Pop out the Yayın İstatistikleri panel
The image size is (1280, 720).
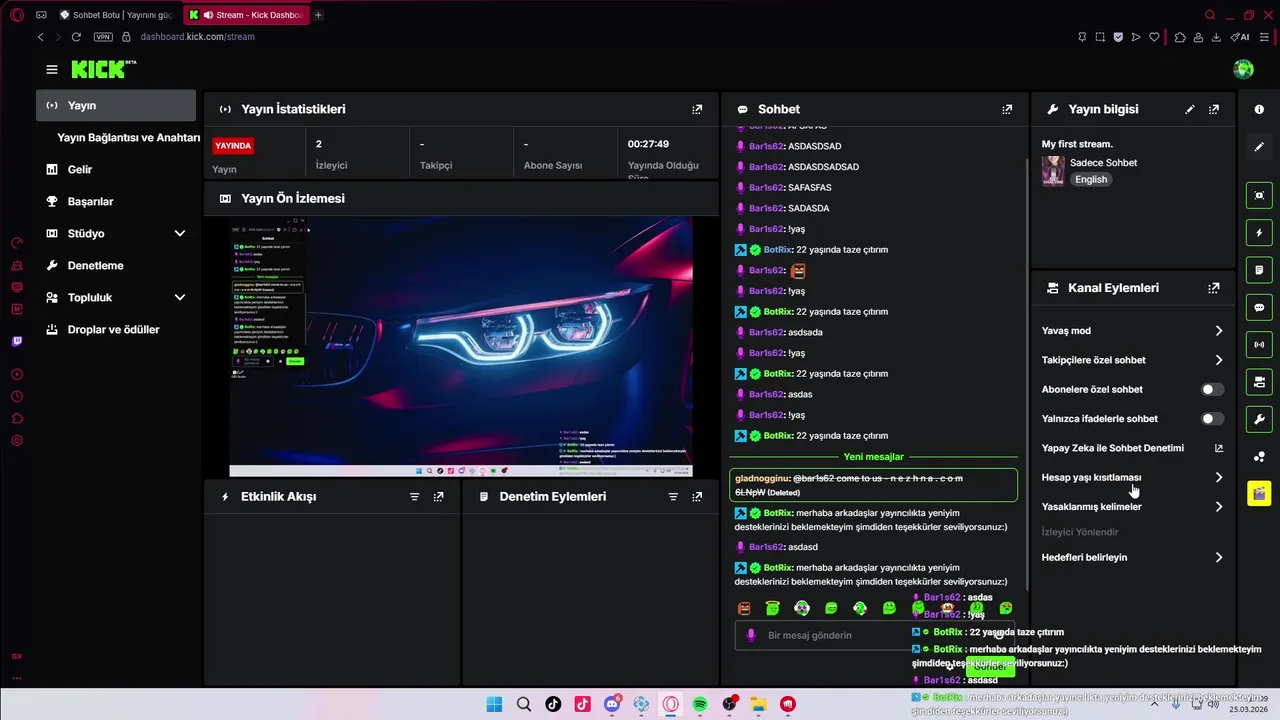coord(697,109)
